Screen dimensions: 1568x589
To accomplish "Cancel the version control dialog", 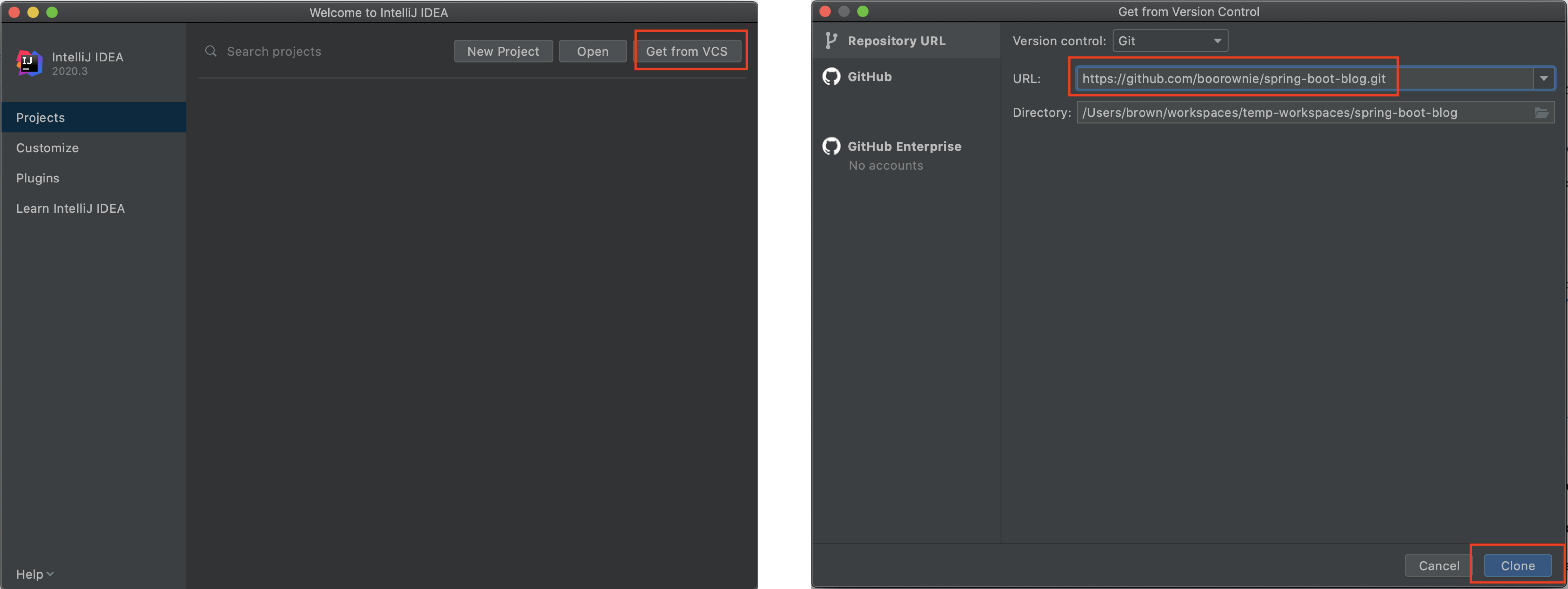I will 1438,565.
